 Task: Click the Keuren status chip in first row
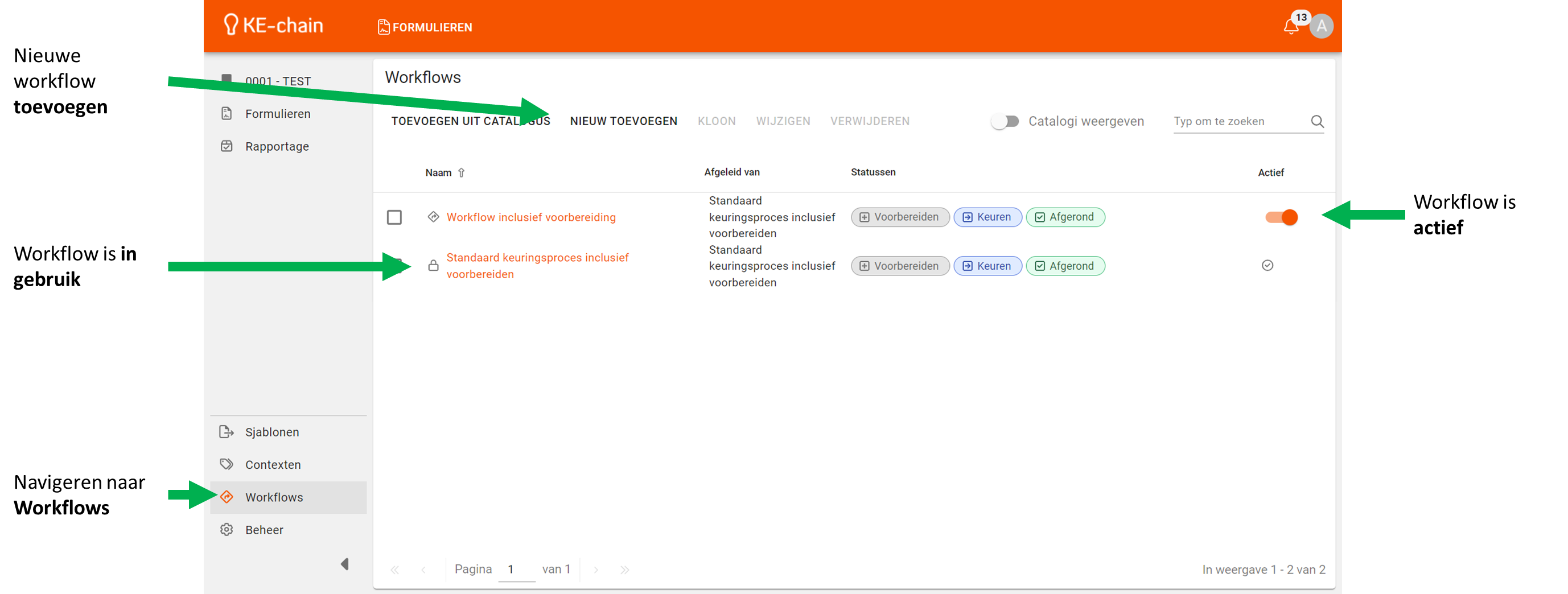tap(987, 217)
